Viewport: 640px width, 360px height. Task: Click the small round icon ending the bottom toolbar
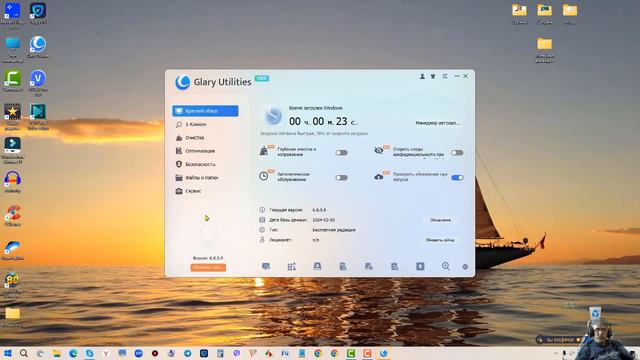(x=465, y=267)
